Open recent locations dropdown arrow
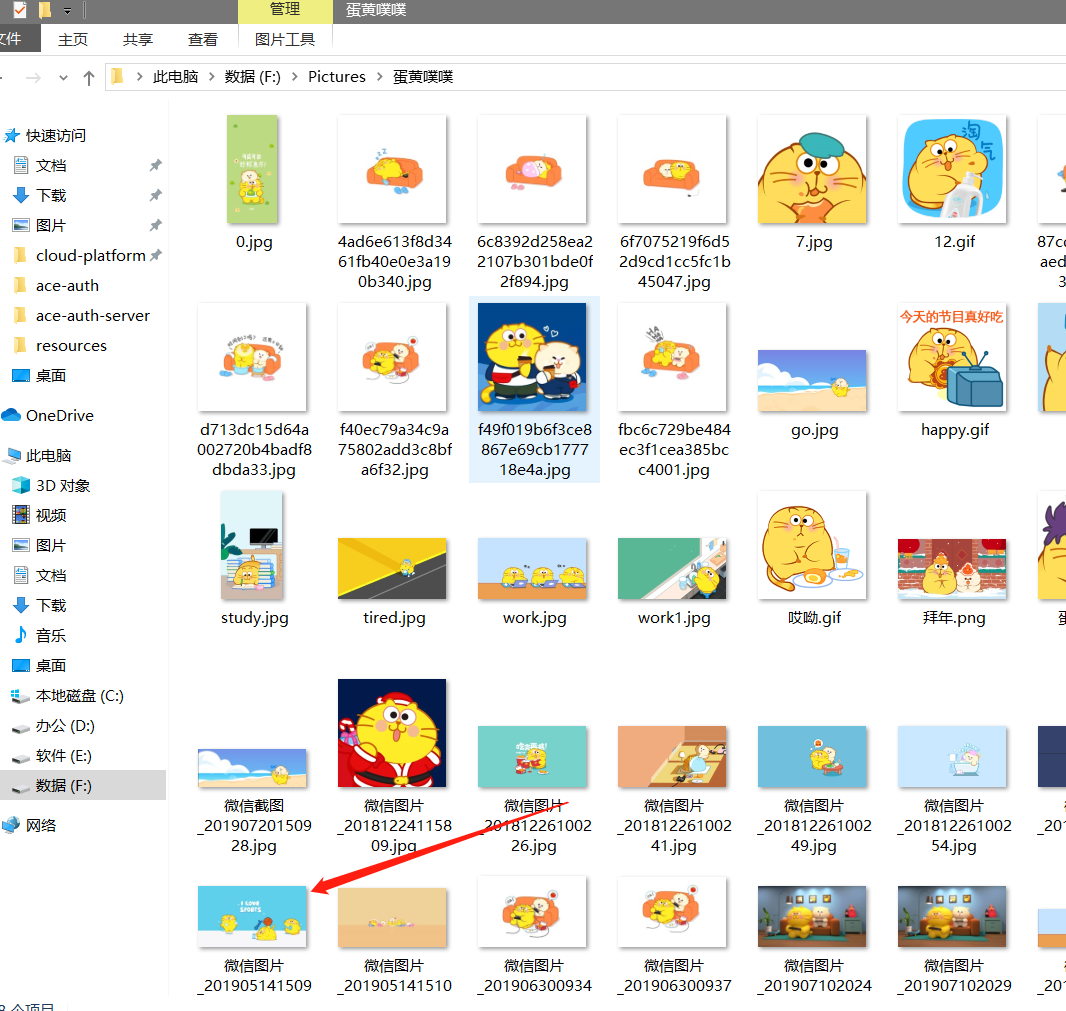Screen dimensions: 1066x1011 (63, 78)
